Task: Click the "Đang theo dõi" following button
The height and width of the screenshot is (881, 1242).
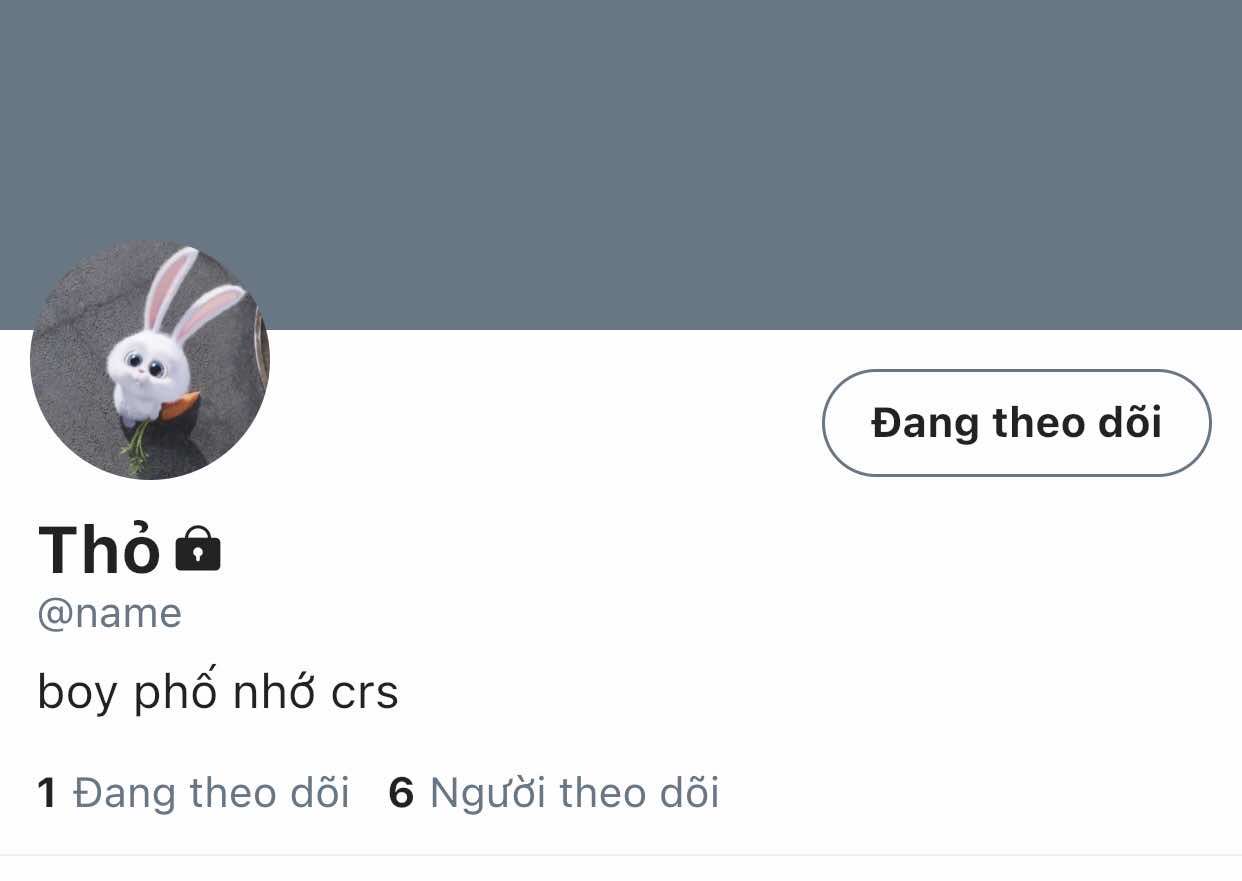Action: (1016, 423)
